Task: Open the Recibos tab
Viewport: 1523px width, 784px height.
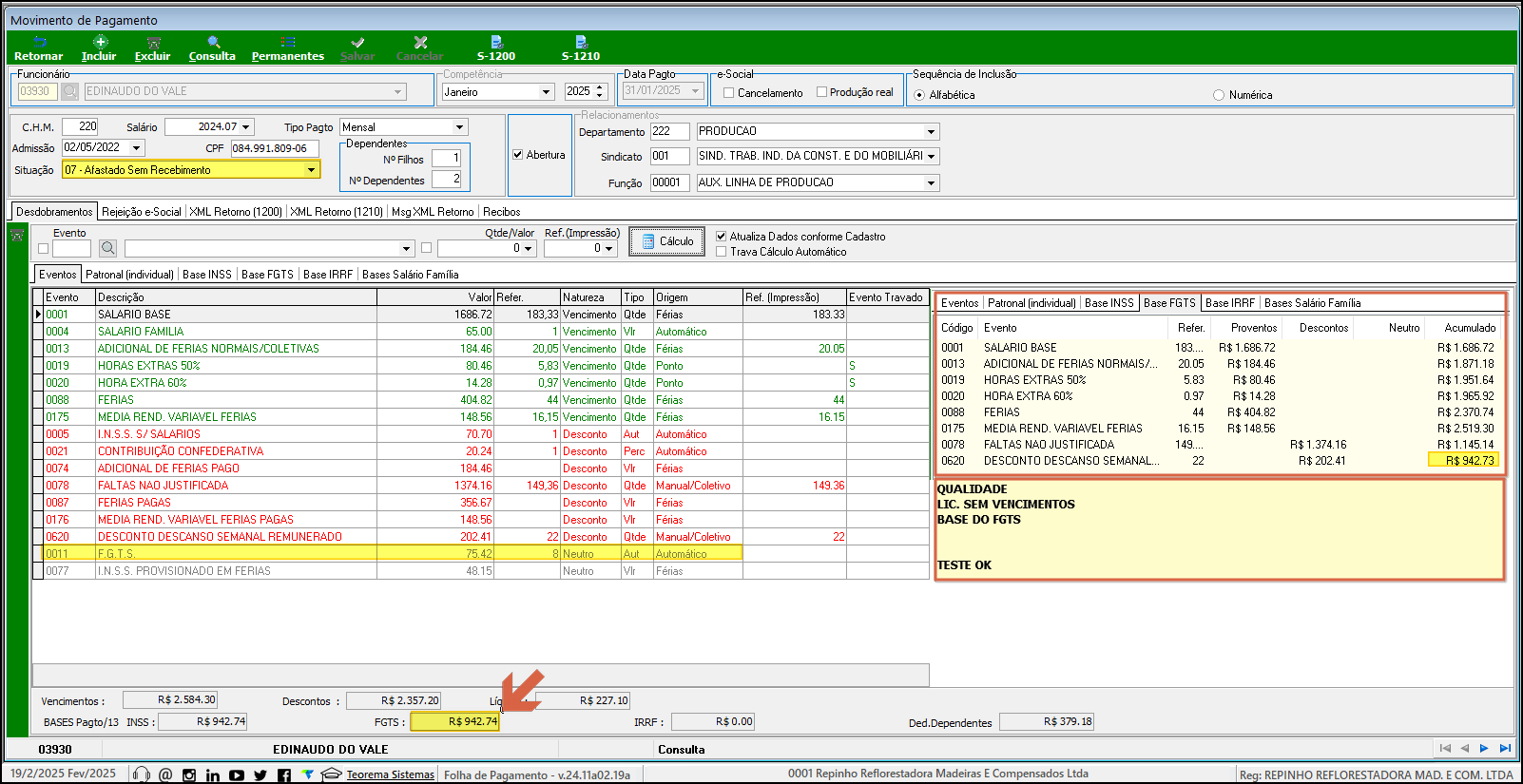Action: 502,212
